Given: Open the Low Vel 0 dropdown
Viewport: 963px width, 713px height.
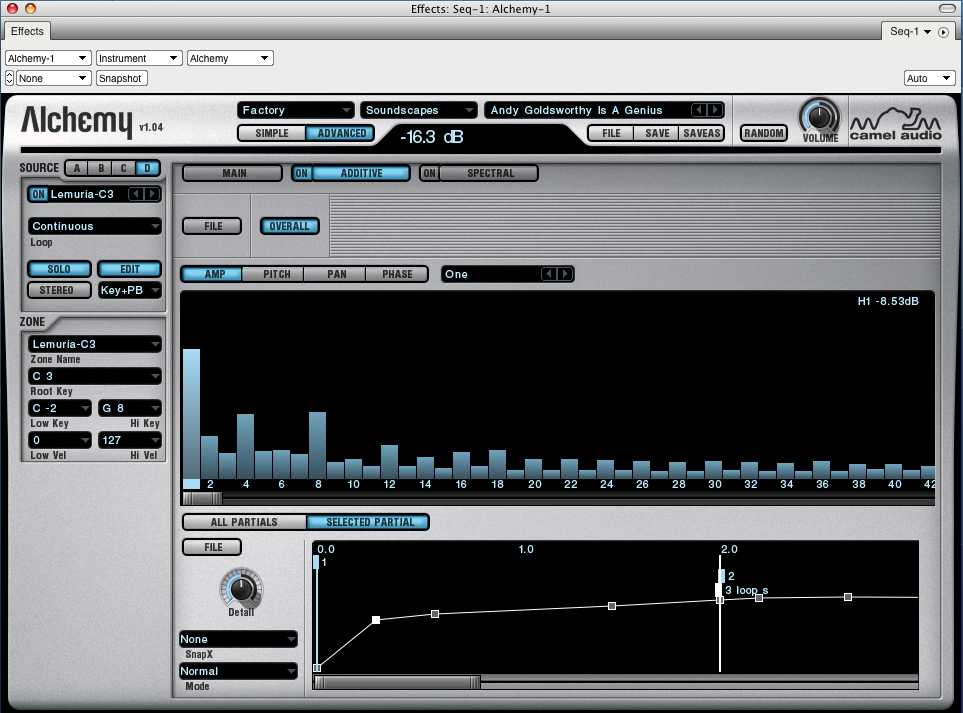Looking at the screenshot, I should click(60, 440).
